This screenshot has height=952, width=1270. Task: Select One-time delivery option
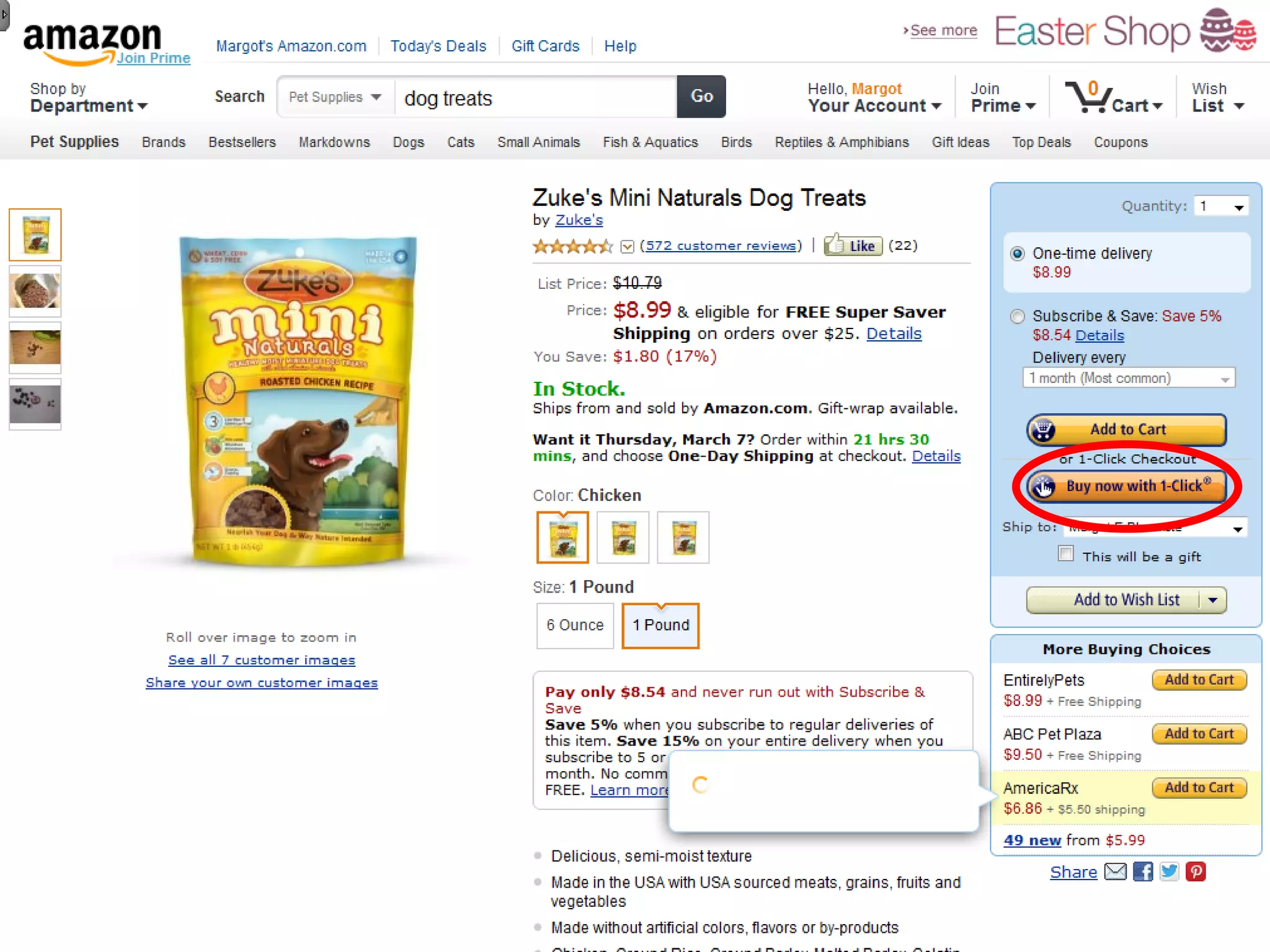click(1017, 253)
